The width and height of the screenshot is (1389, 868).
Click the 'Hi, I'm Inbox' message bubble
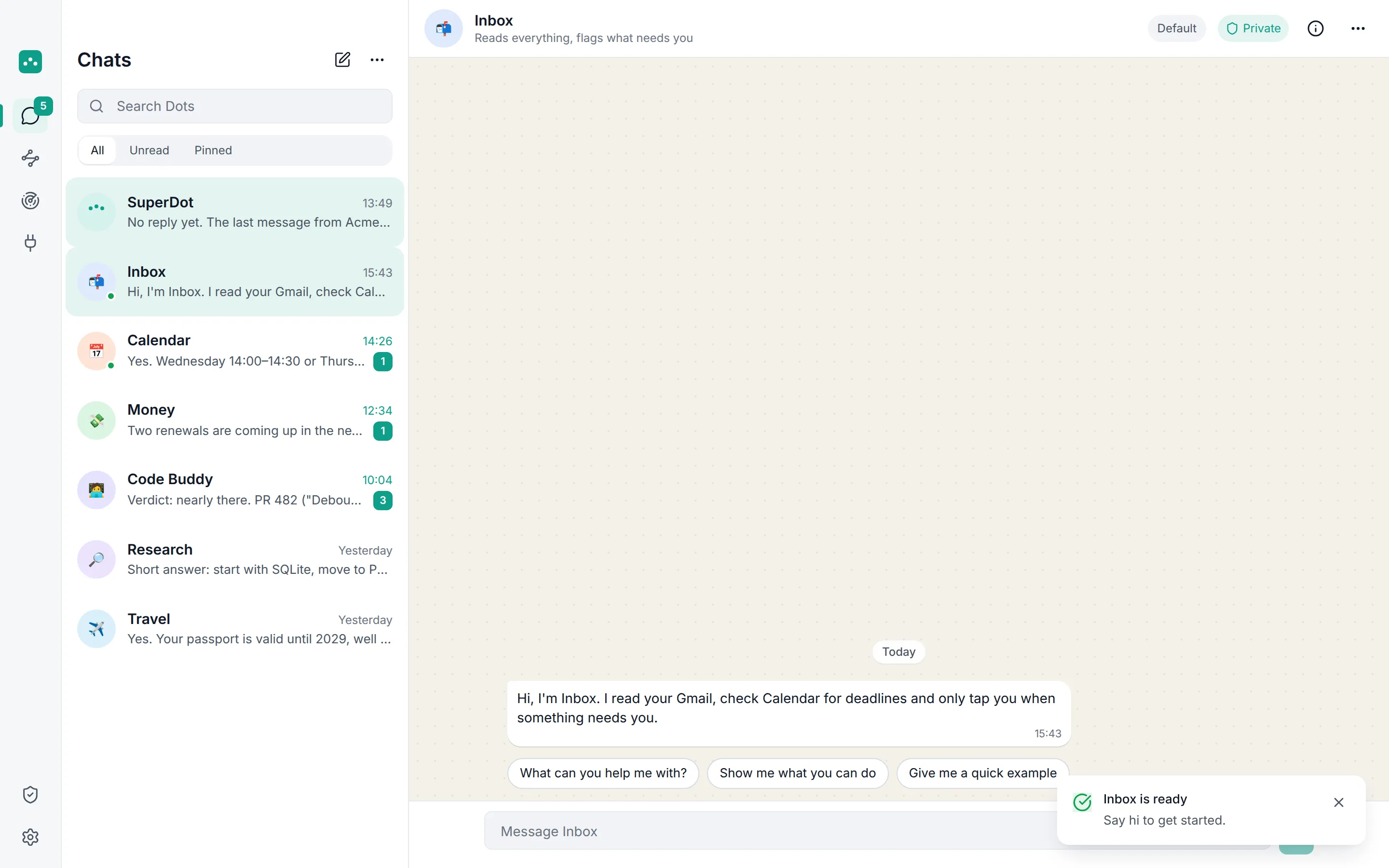pyautogui.click(x=789, y=714)
